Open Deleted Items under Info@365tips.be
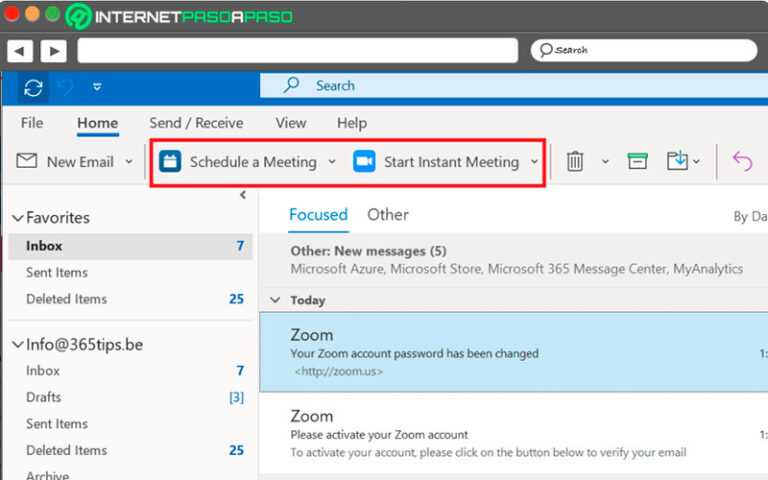768x480 pixels. (130, 450)
